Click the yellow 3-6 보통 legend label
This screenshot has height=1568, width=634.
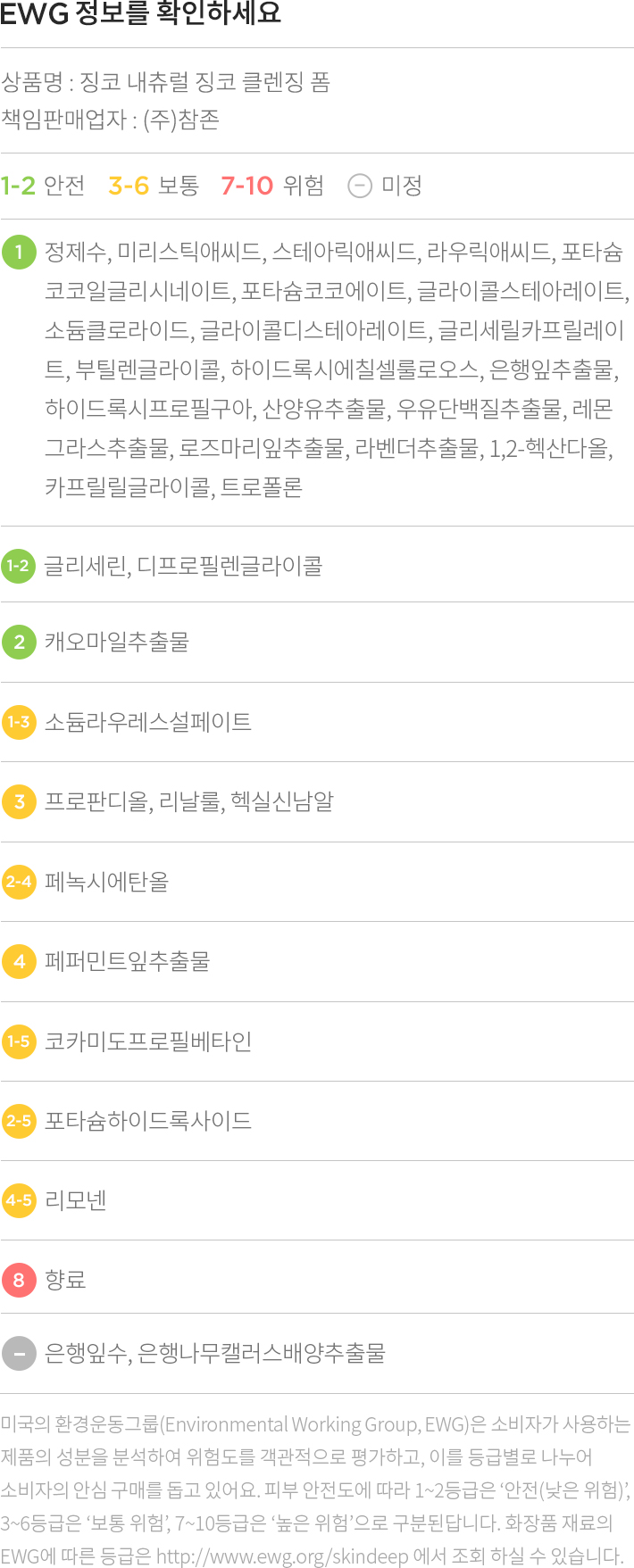point(154,186)
